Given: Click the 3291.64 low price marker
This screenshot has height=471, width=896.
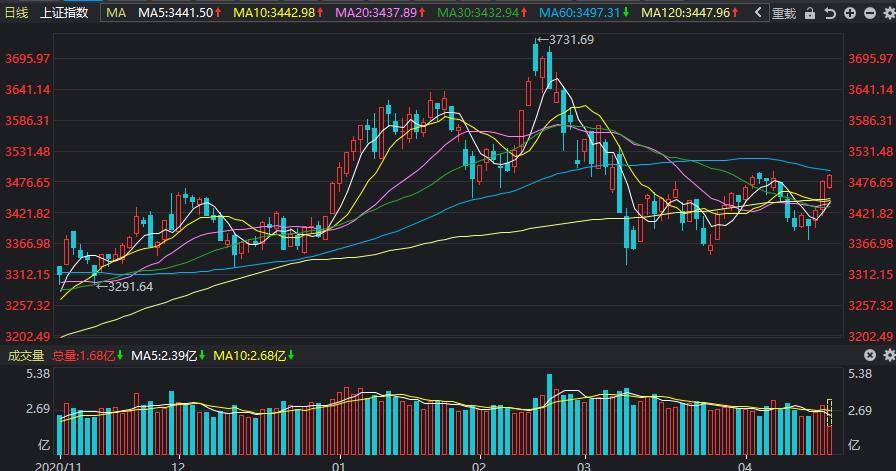Looking at the screenshot, I should tap(128, 286).
